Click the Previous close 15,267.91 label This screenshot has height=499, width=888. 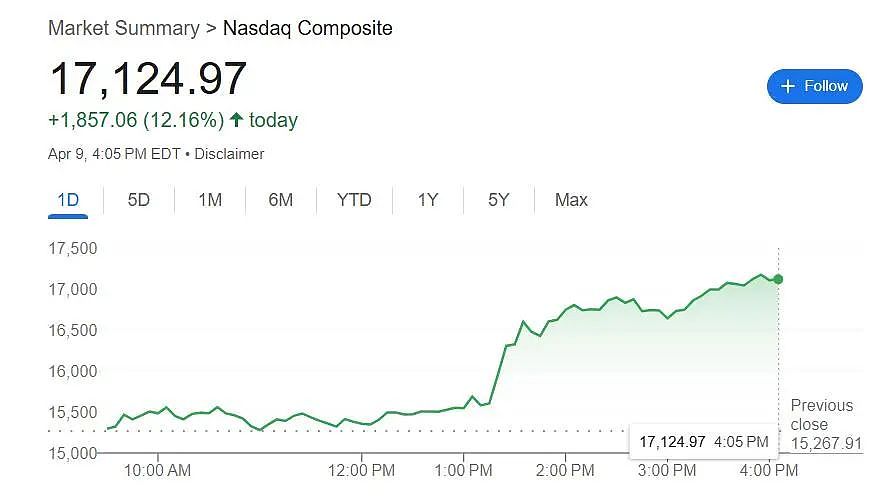(826, 424)
